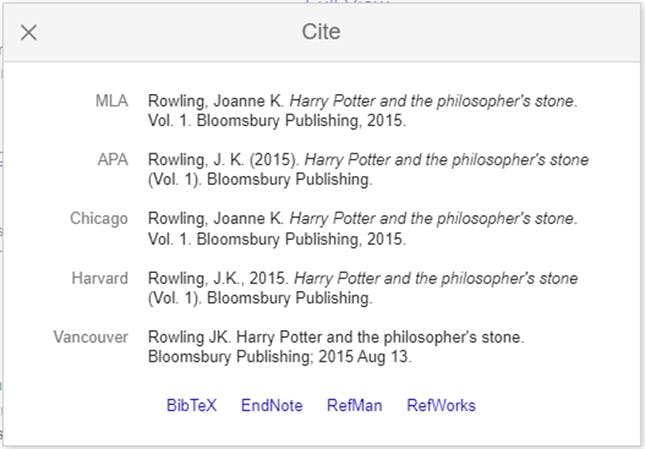Select the APA citation text
This screenshot has height=449, width=645.
[368, 170]
